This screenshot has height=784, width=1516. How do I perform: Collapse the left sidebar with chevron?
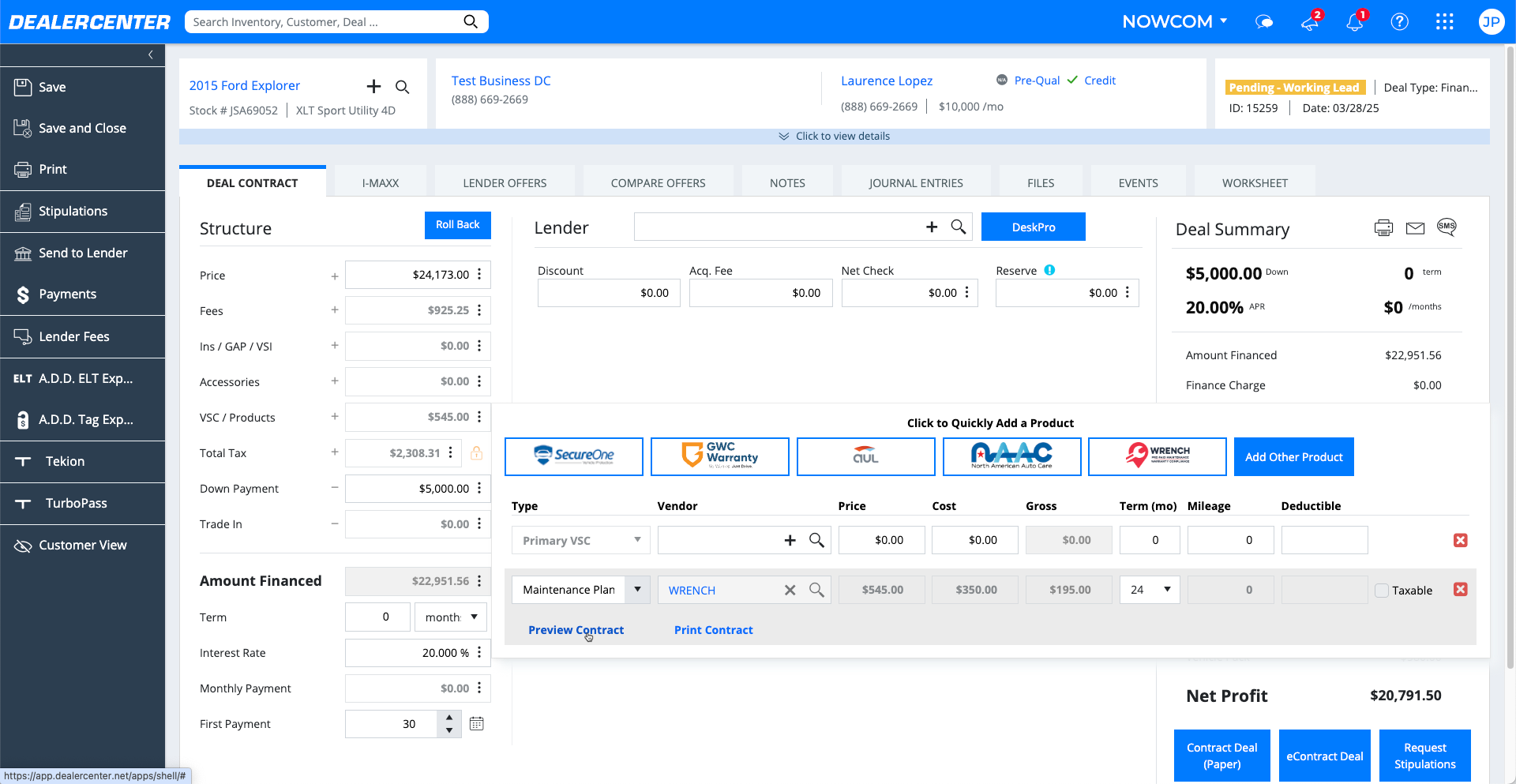(150, 54)
